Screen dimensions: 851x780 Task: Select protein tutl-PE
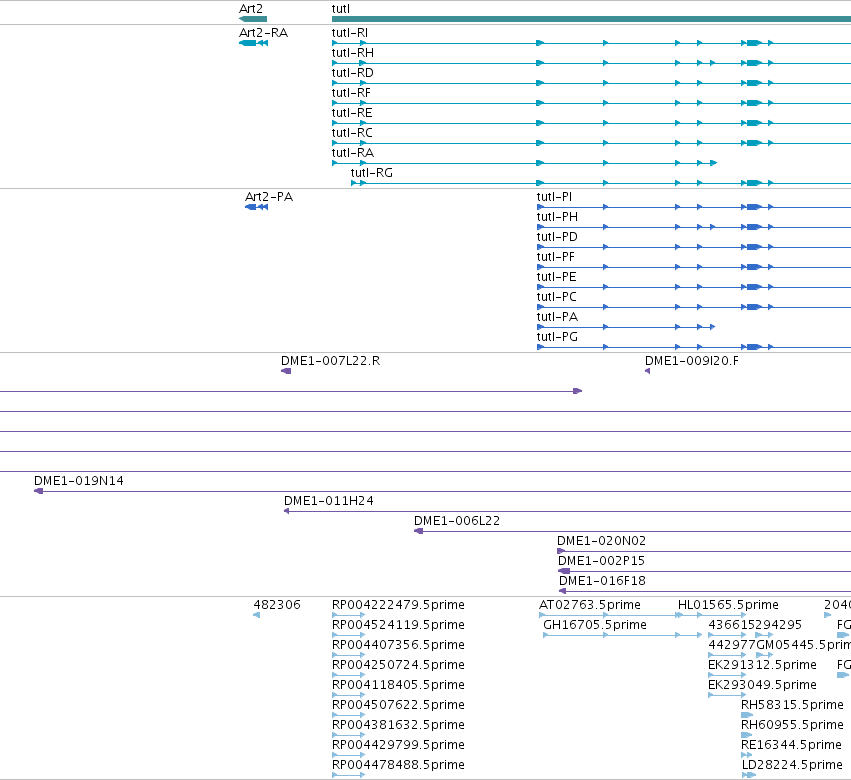point(557,277)
